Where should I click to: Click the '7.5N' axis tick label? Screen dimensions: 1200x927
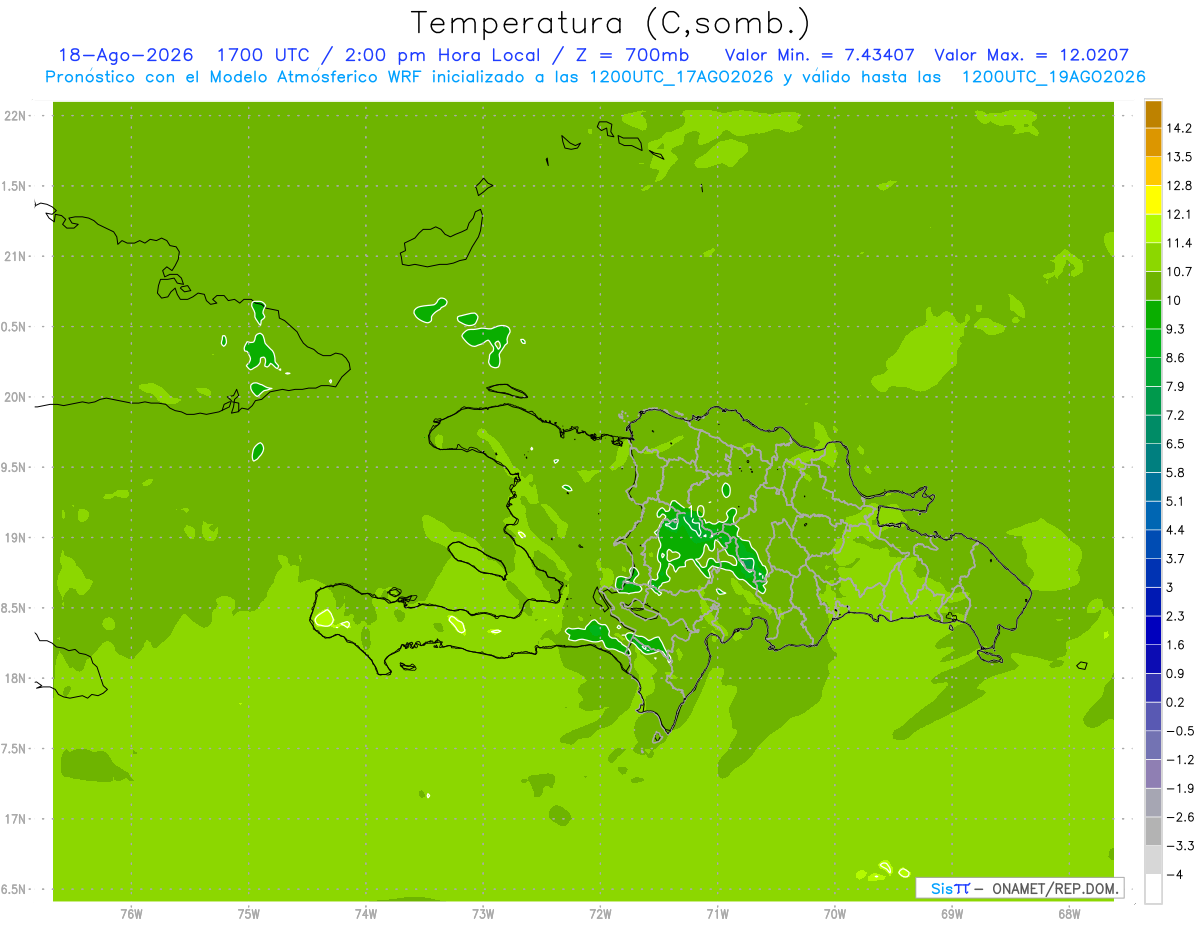(x=15, y=748)
